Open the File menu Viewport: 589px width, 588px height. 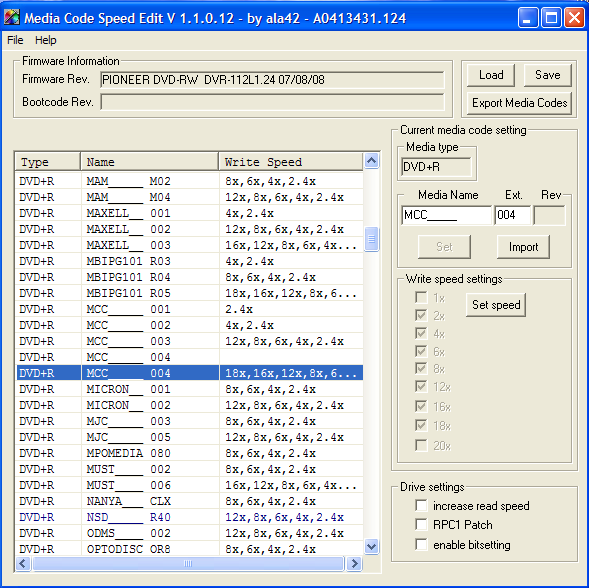[x=15, y=40]
